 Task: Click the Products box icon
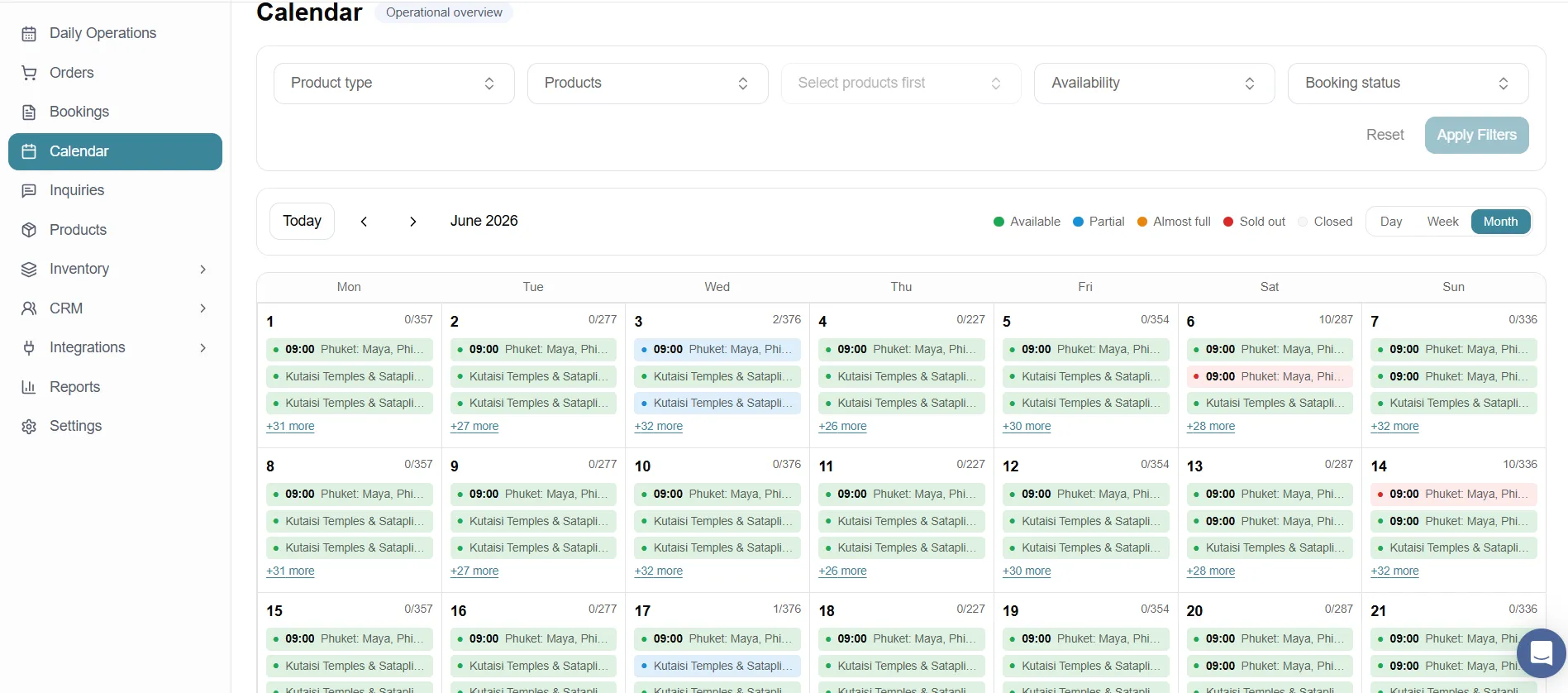pos(29,230)
